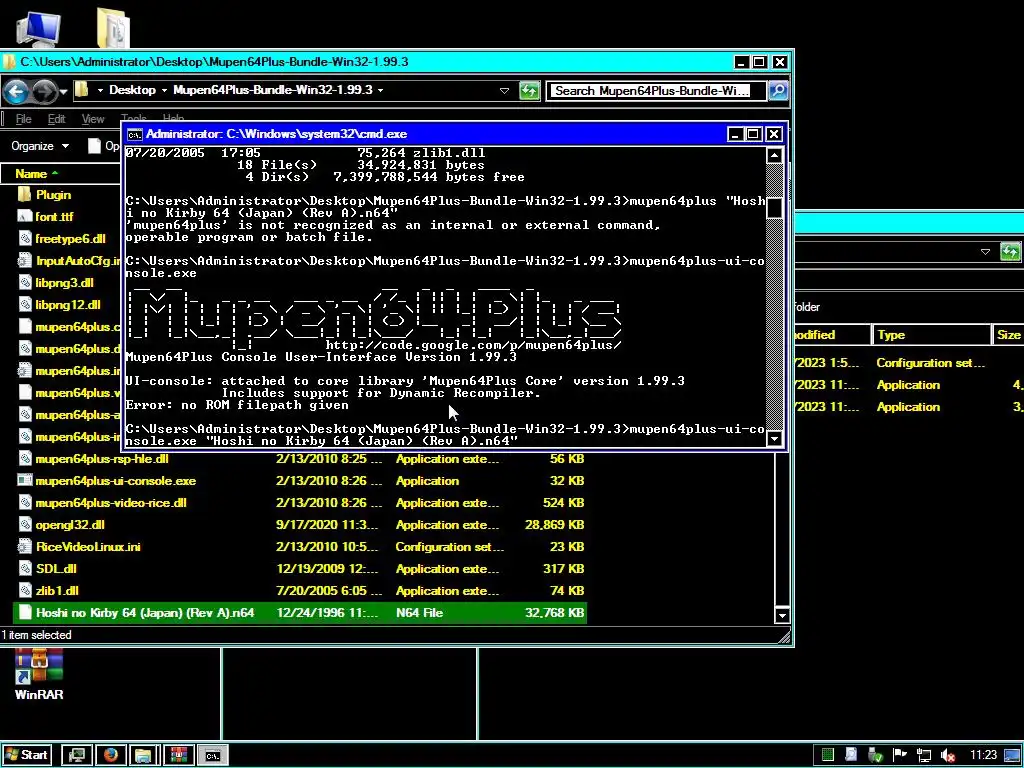1024x768 pixels.
Task: Click the file Explorer taskbar button
Action: (143, 756)
